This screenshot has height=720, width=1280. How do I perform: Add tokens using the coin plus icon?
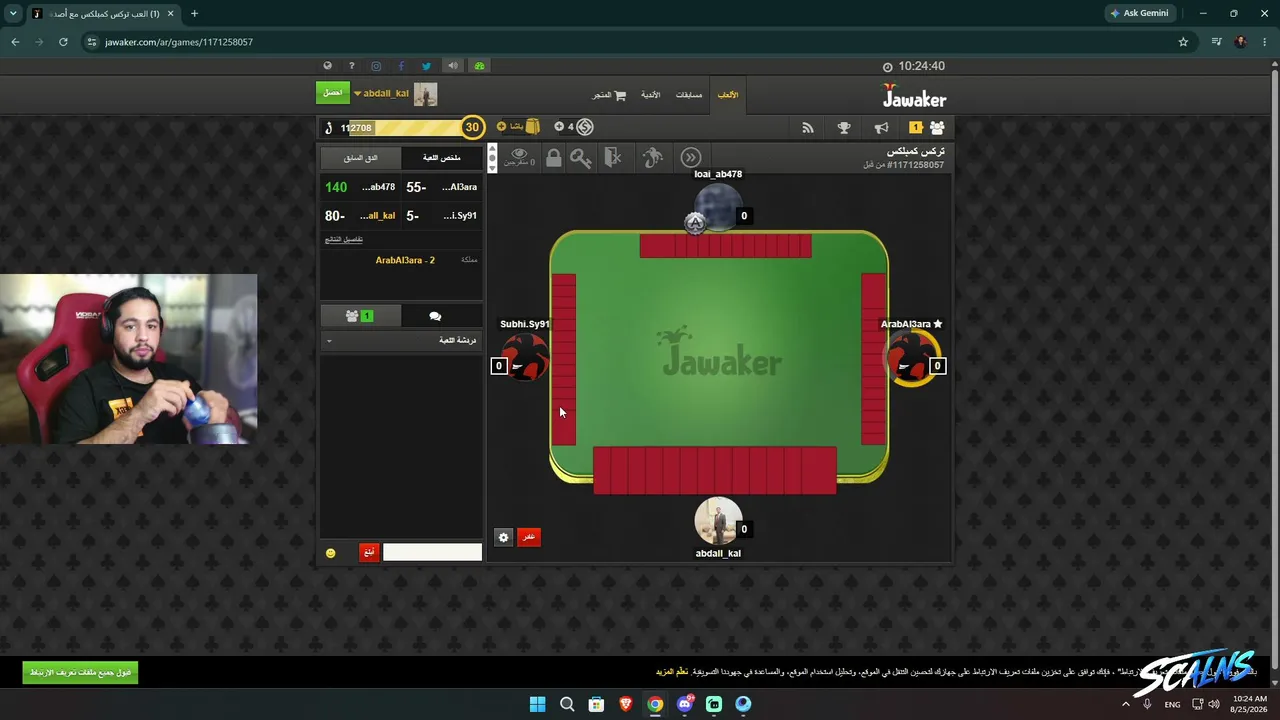tap(559, 127)
